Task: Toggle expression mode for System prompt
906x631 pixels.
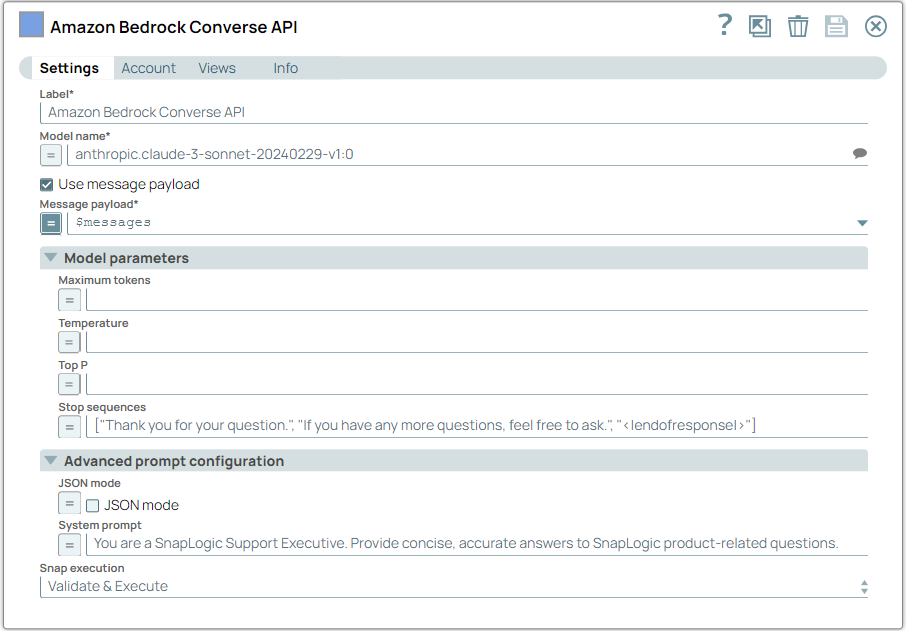Action: pyautogui.click(x=69, y=544)
